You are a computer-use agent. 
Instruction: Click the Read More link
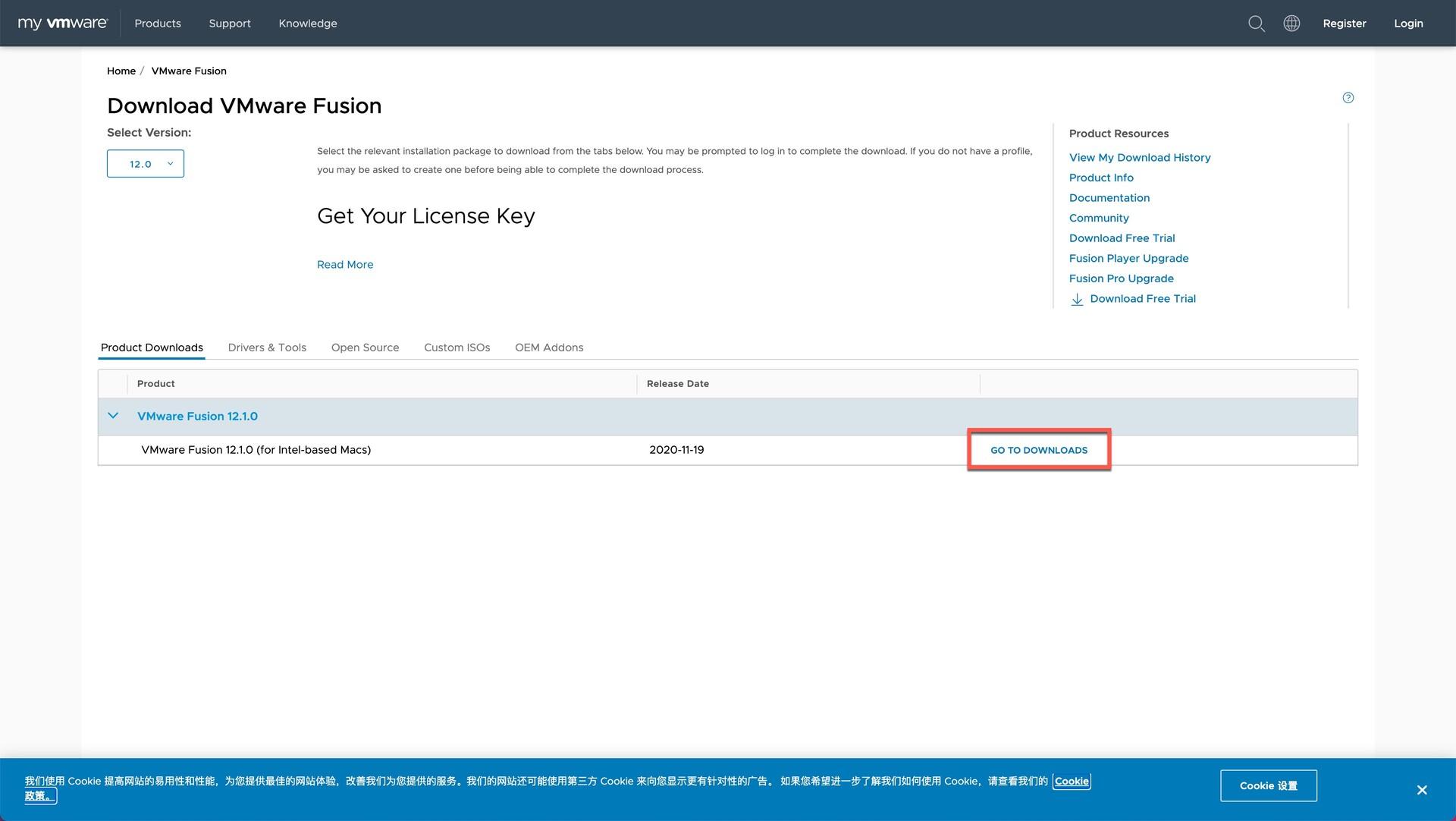pyautogui.click(x=345, y=265)
